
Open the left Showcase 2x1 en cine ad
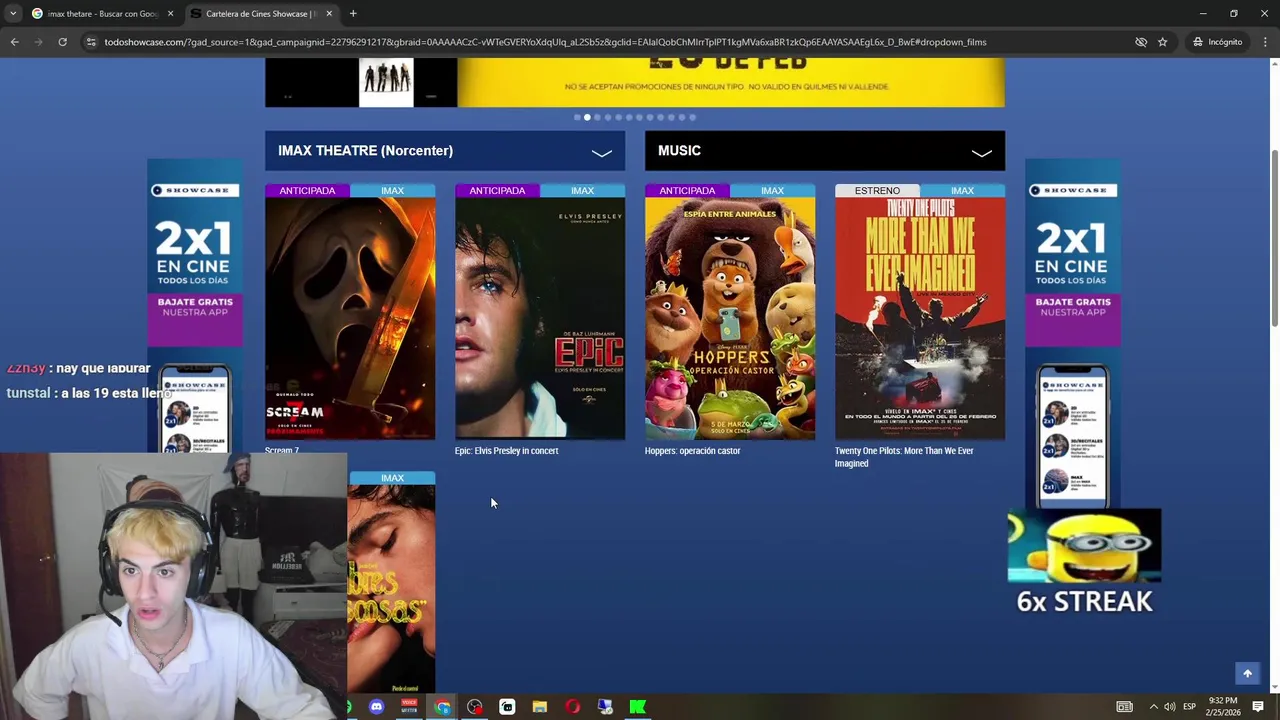pos(195,305)
